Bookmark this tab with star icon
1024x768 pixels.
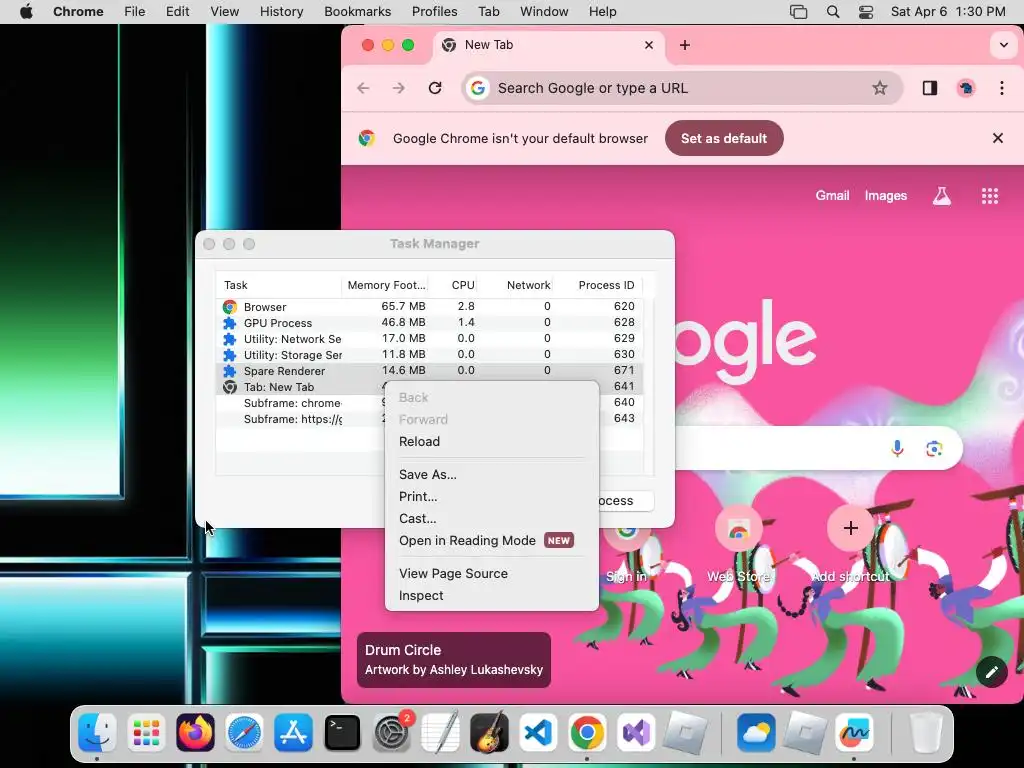(x=880, y=88)
